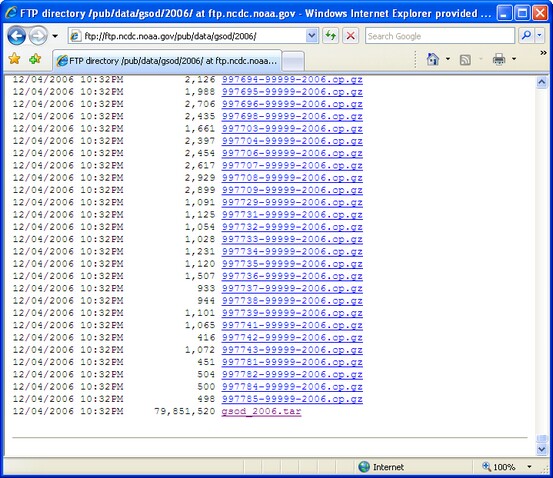
Task: Click the search magnifier button
Action: (x=526, y=36)
